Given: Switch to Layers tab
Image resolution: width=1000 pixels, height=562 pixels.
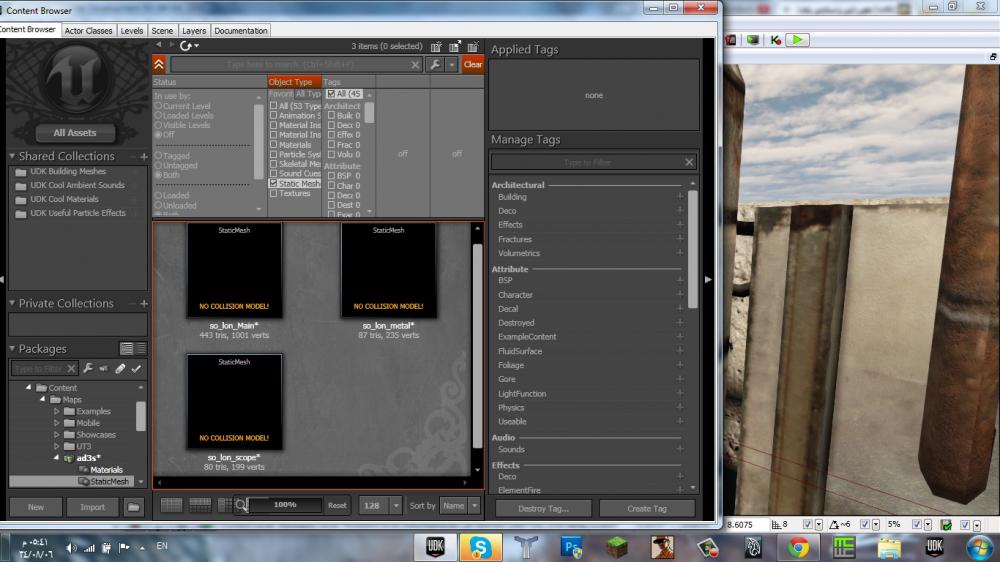Looking at the screenshot, I should point(194,31).
